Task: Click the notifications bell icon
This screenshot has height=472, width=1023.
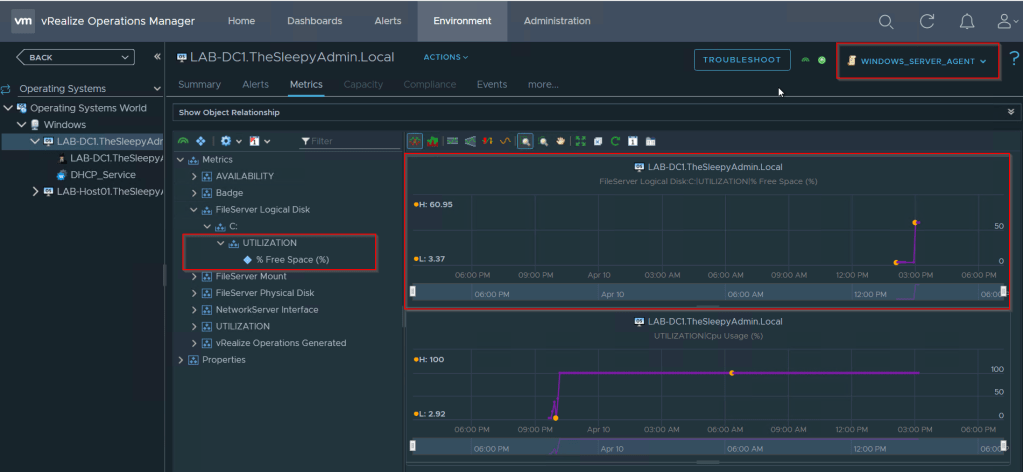Action: coord(966,21)
